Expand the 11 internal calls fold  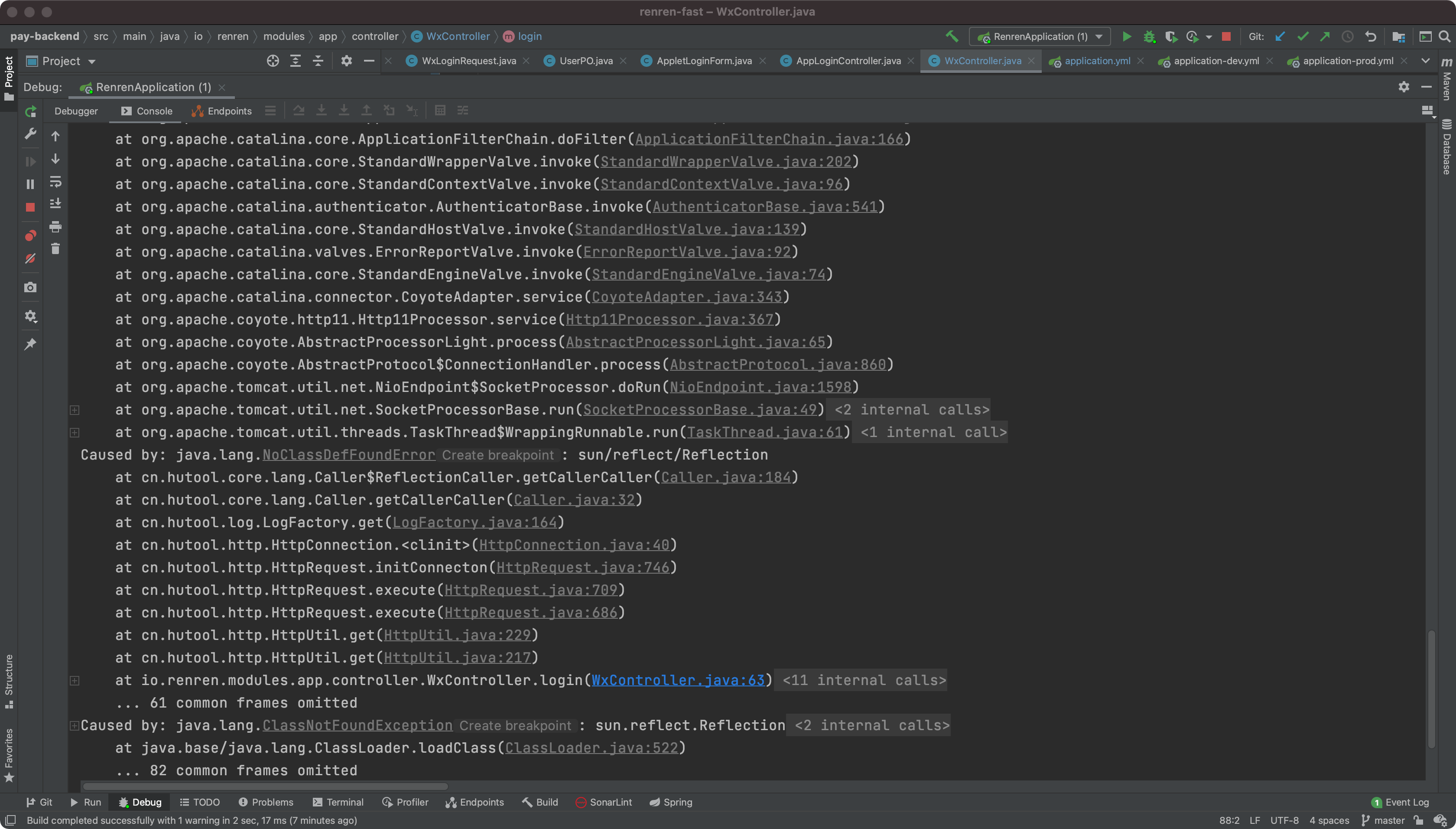[x=864, y=680]
